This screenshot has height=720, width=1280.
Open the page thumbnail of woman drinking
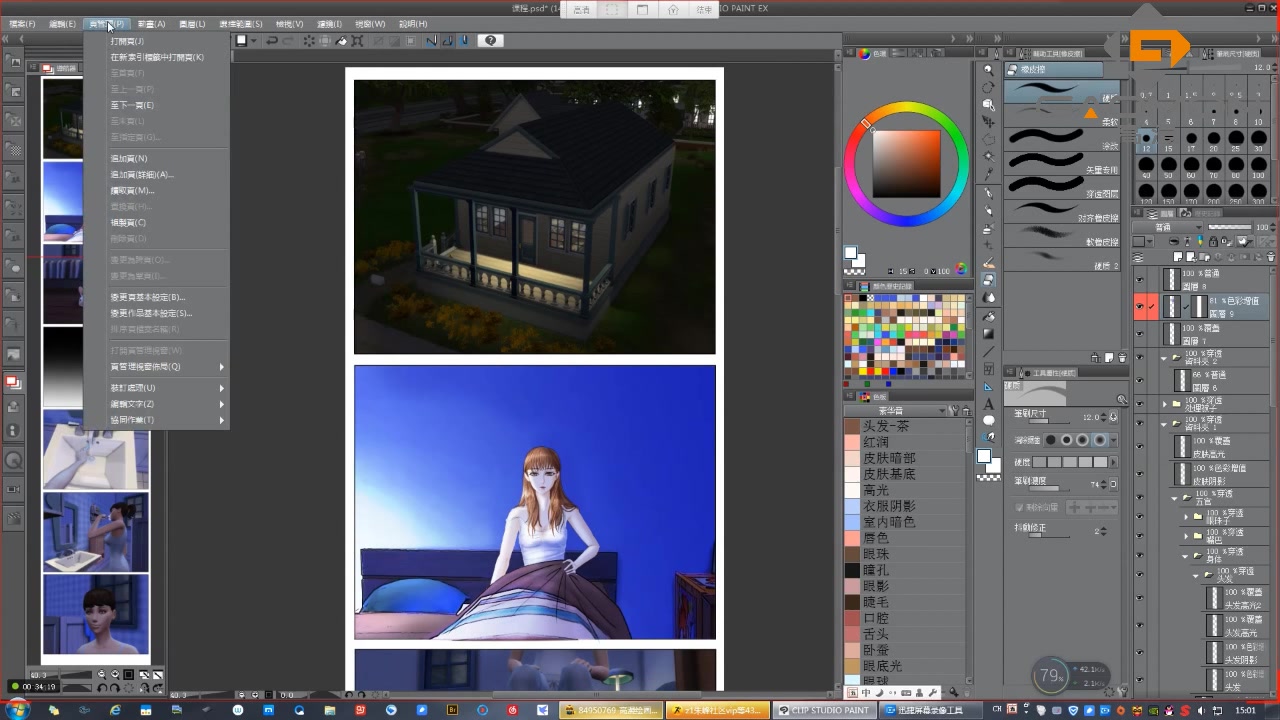point(96,531)
